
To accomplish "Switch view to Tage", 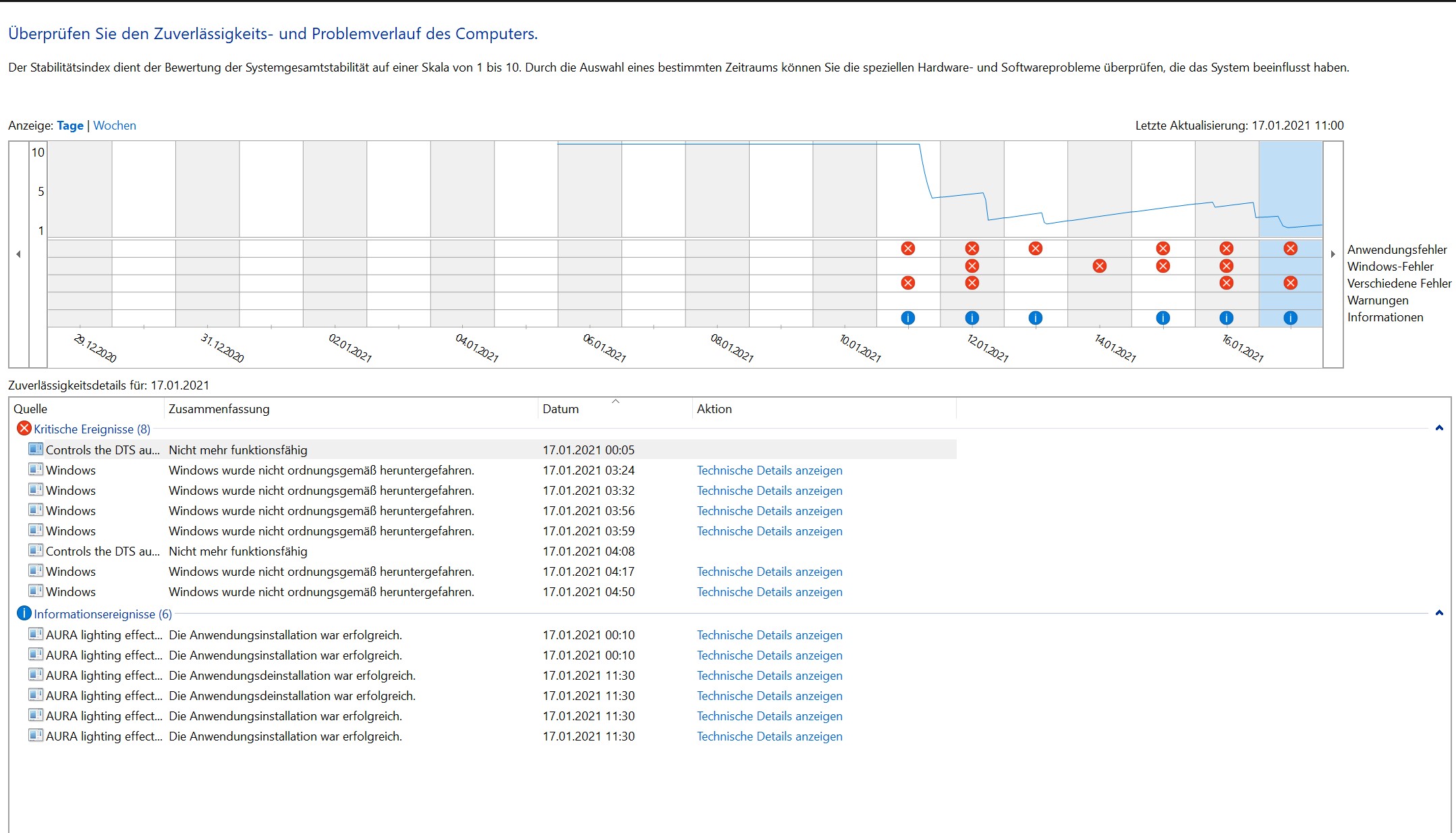I will point(70,126).
